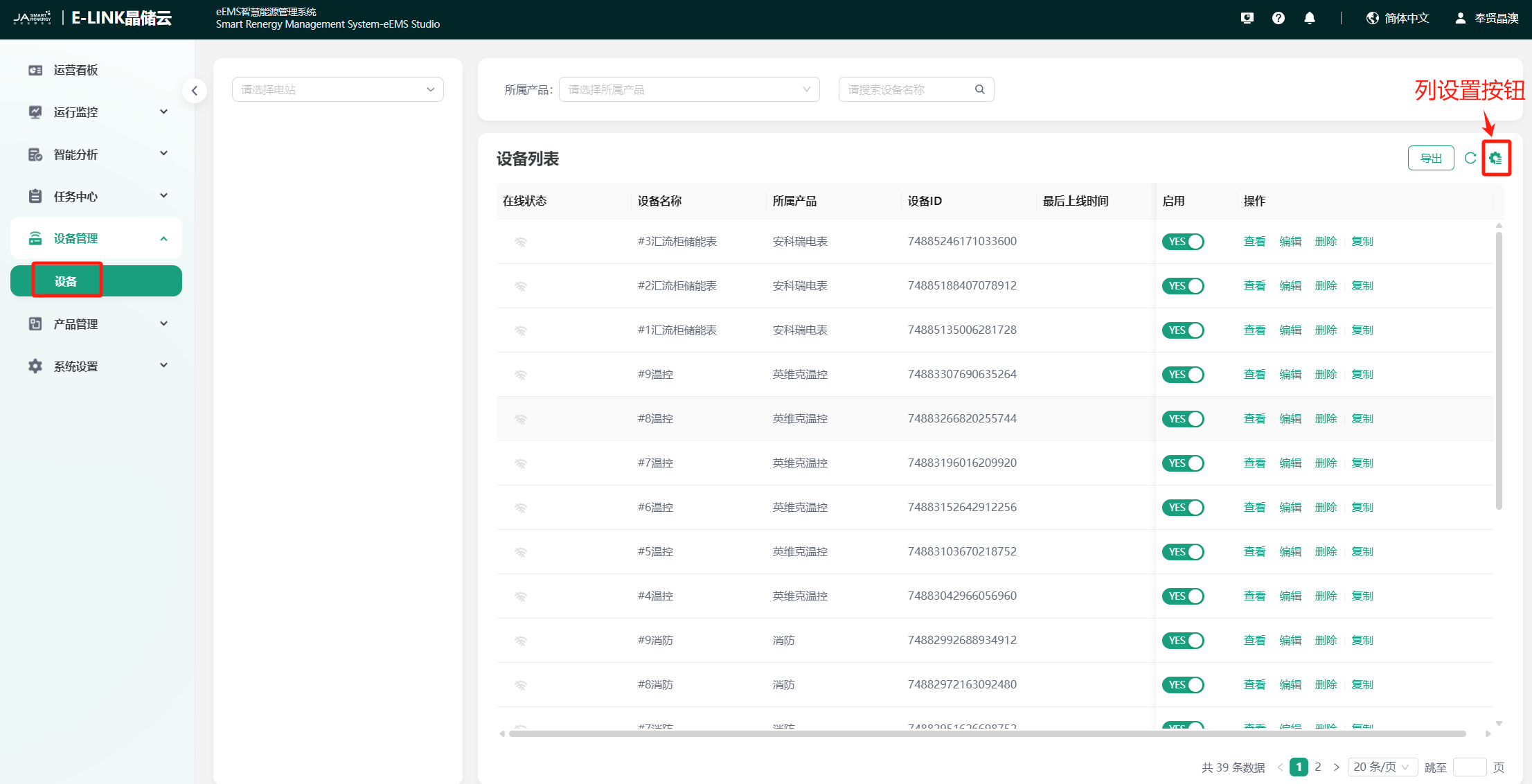Disable the #3汇流柜储能表 YES switch
1532x784 pixels.
[x=1183, y=242]
